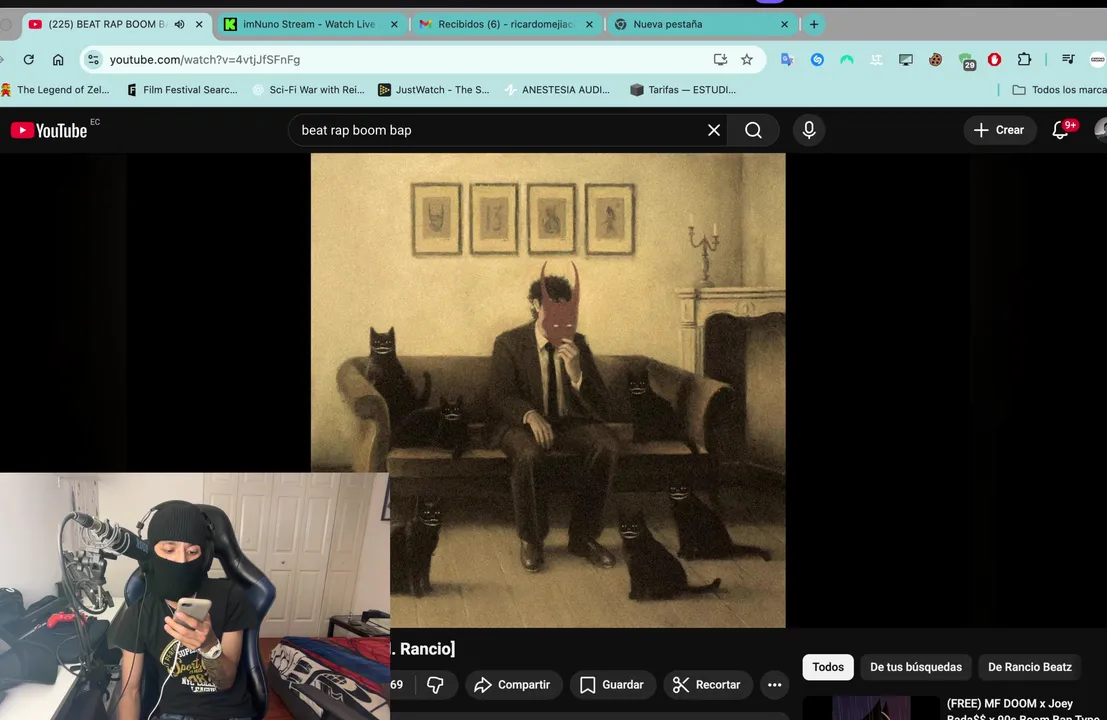Screen dimensions: 1107x720
Task: Close the Recibidos Gmail tab
Action: (590, 24)
